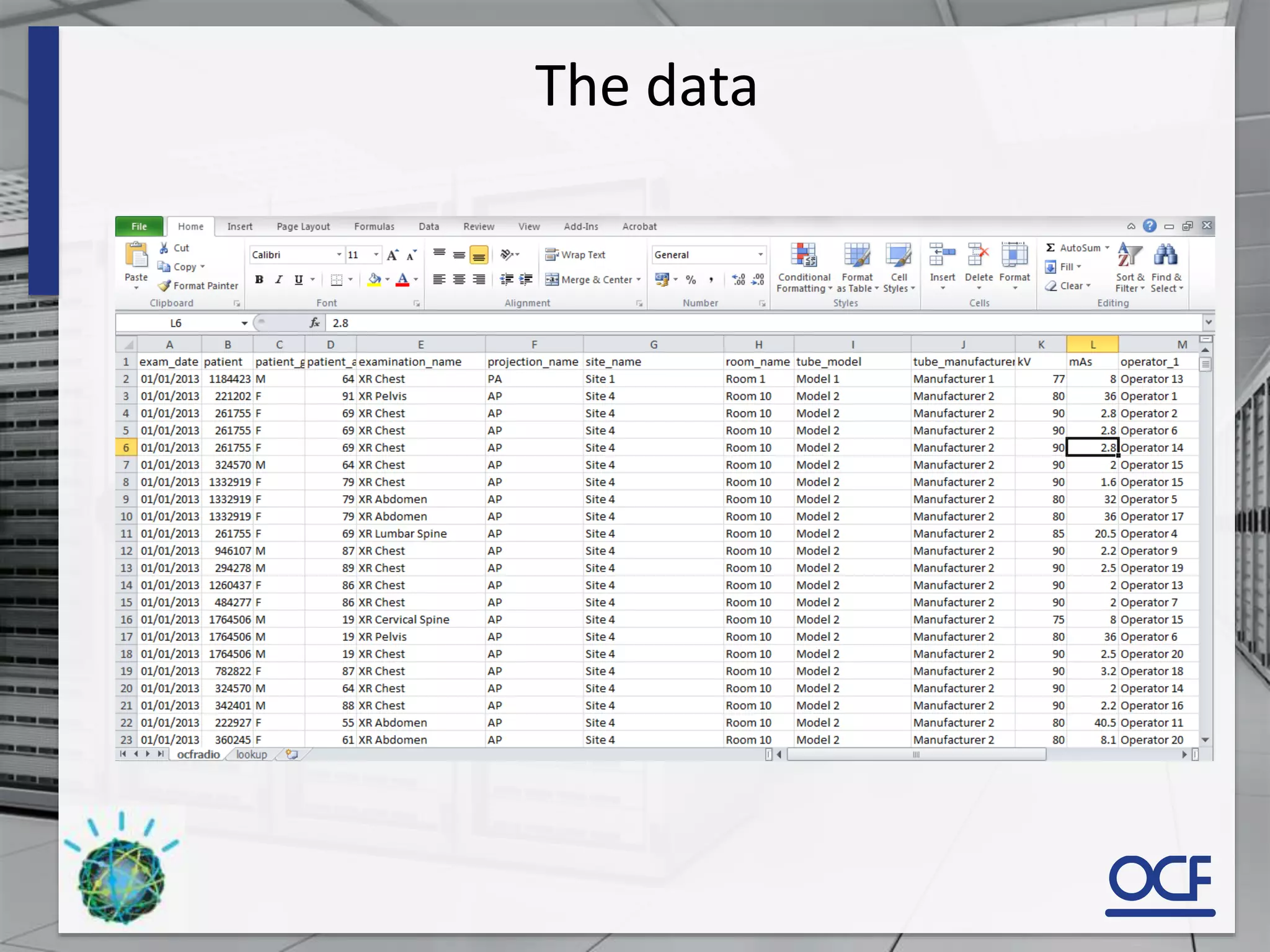This screenshot has width=1270, height=952.
Task: Expand the font size 11 dropdown
Action: tap(376, 255)
